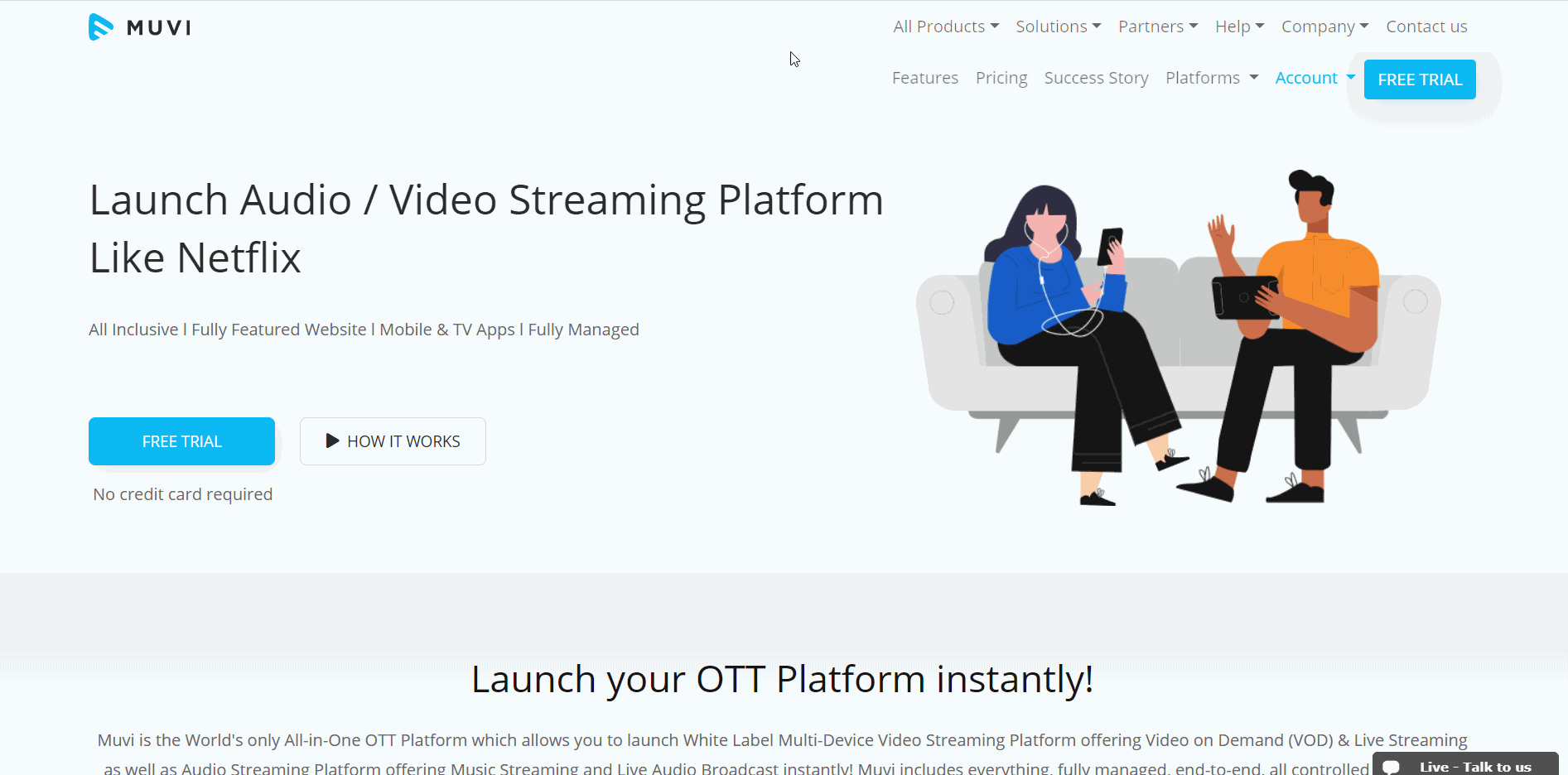
Task: Click 'No credit card required' text
Action: [183, 494]
